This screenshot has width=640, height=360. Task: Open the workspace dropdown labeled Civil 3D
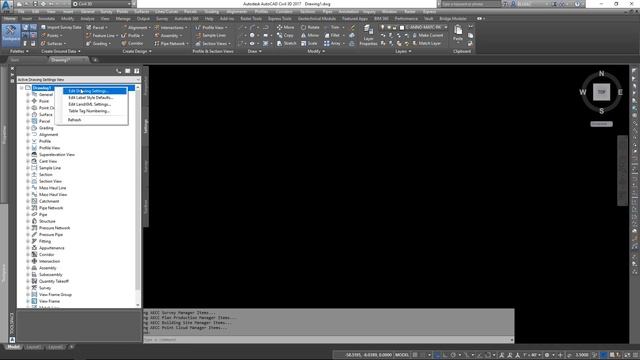[x=102, y=4]
